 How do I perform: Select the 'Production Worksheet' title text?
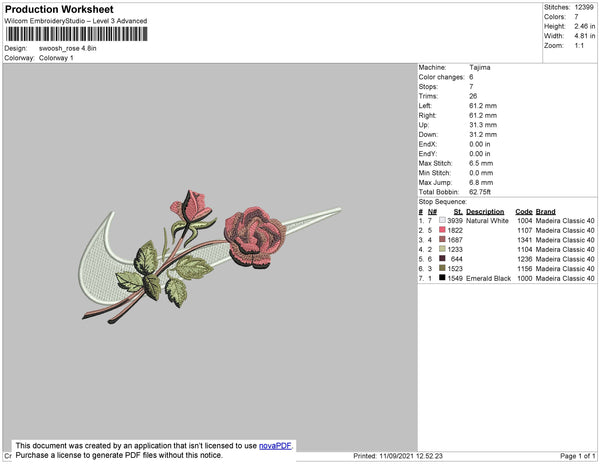[x=59, y=10]
